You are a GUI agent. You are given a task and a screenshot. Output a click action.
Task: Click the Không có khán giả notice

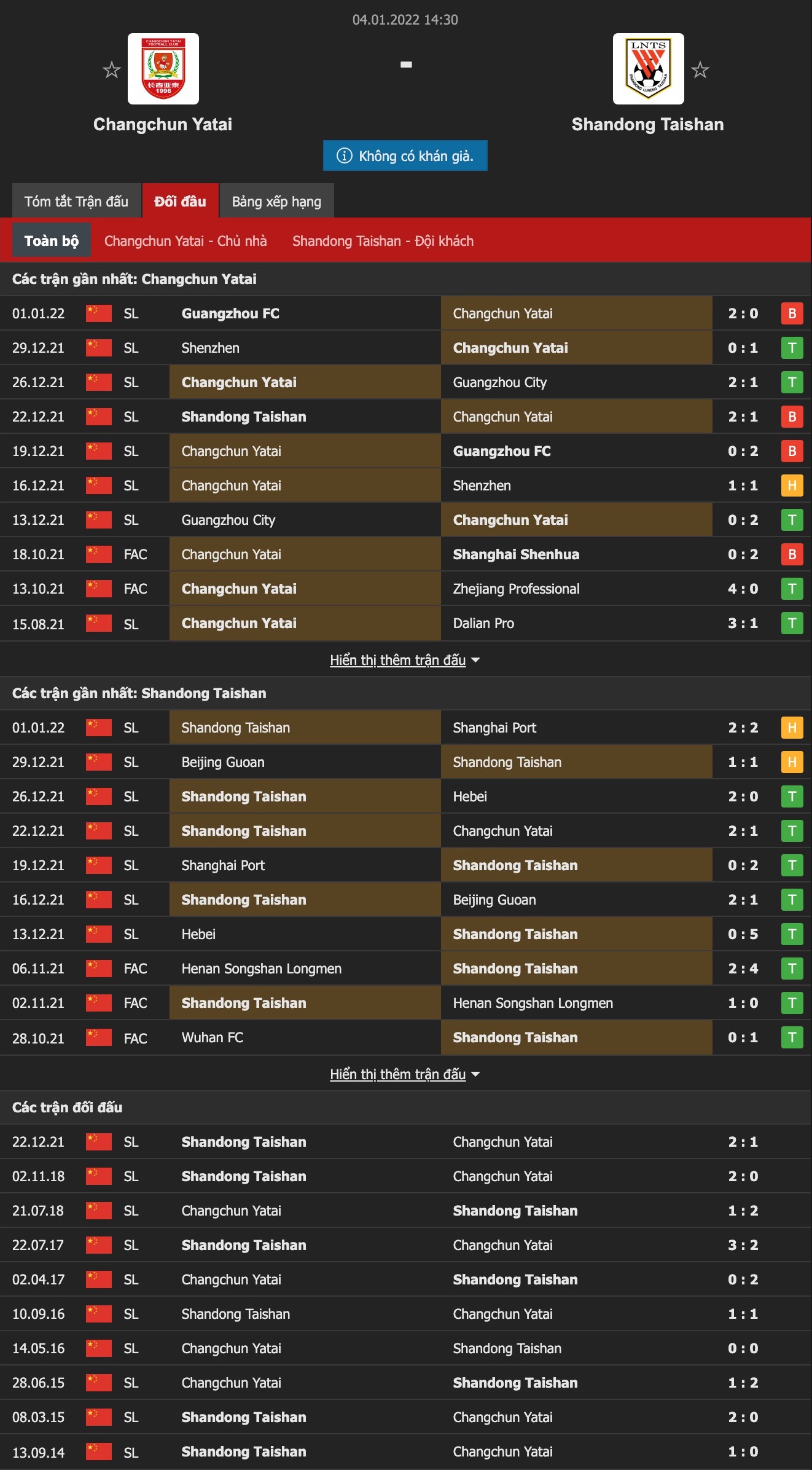click(x=405, y=155)
